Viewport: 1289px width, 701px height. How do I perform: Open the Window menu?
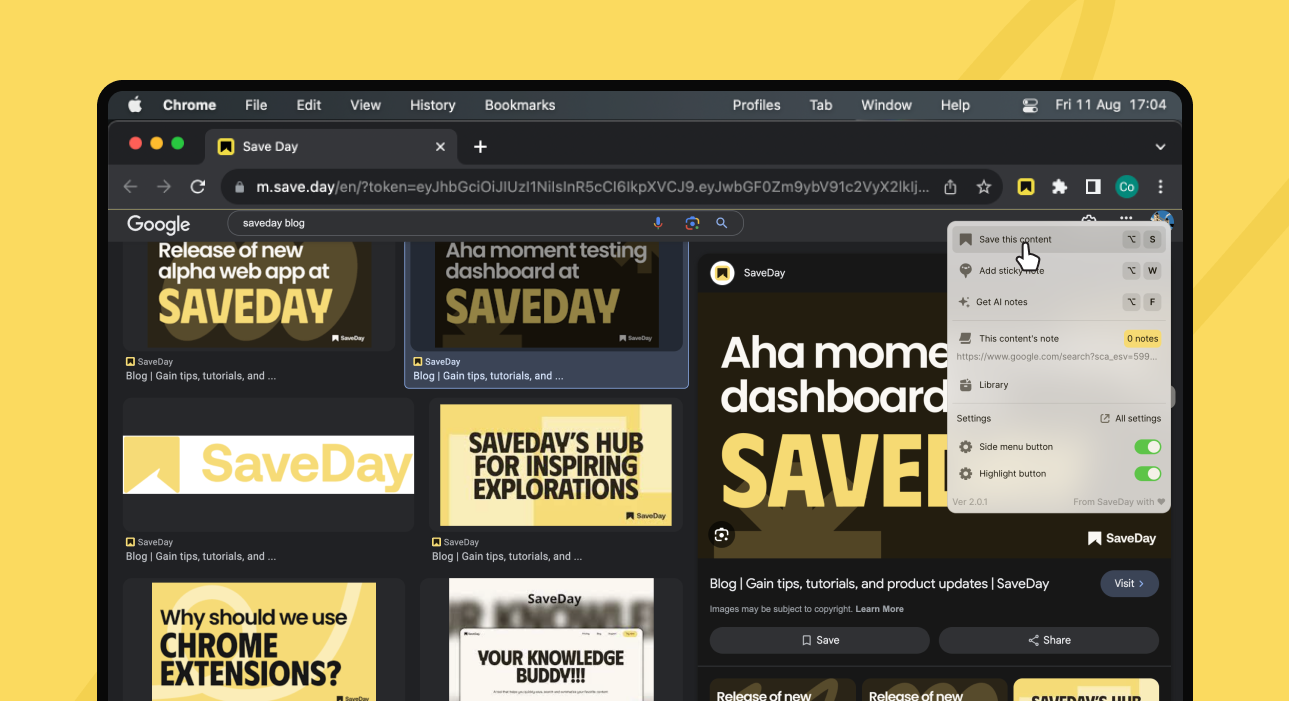coord(886,105)
